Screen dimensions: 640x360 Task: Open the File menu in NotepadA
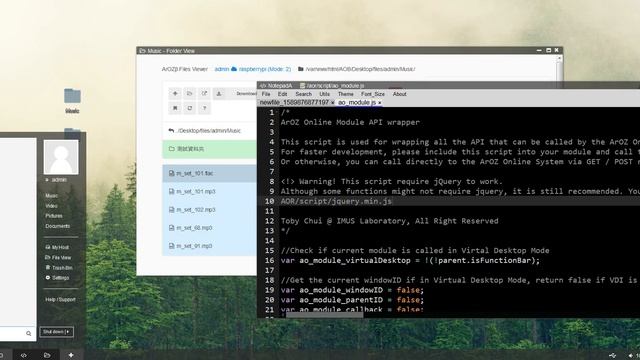click(x=266, y=94)
